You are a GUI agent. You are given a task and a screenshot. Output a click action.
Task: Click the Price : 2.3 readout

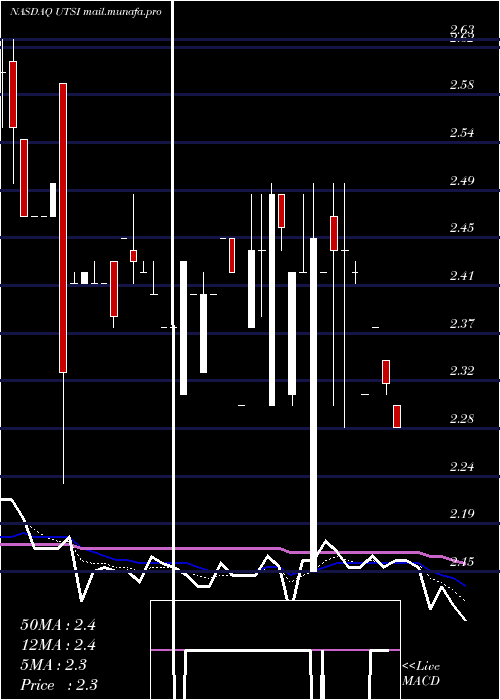[x=59, y=685]
